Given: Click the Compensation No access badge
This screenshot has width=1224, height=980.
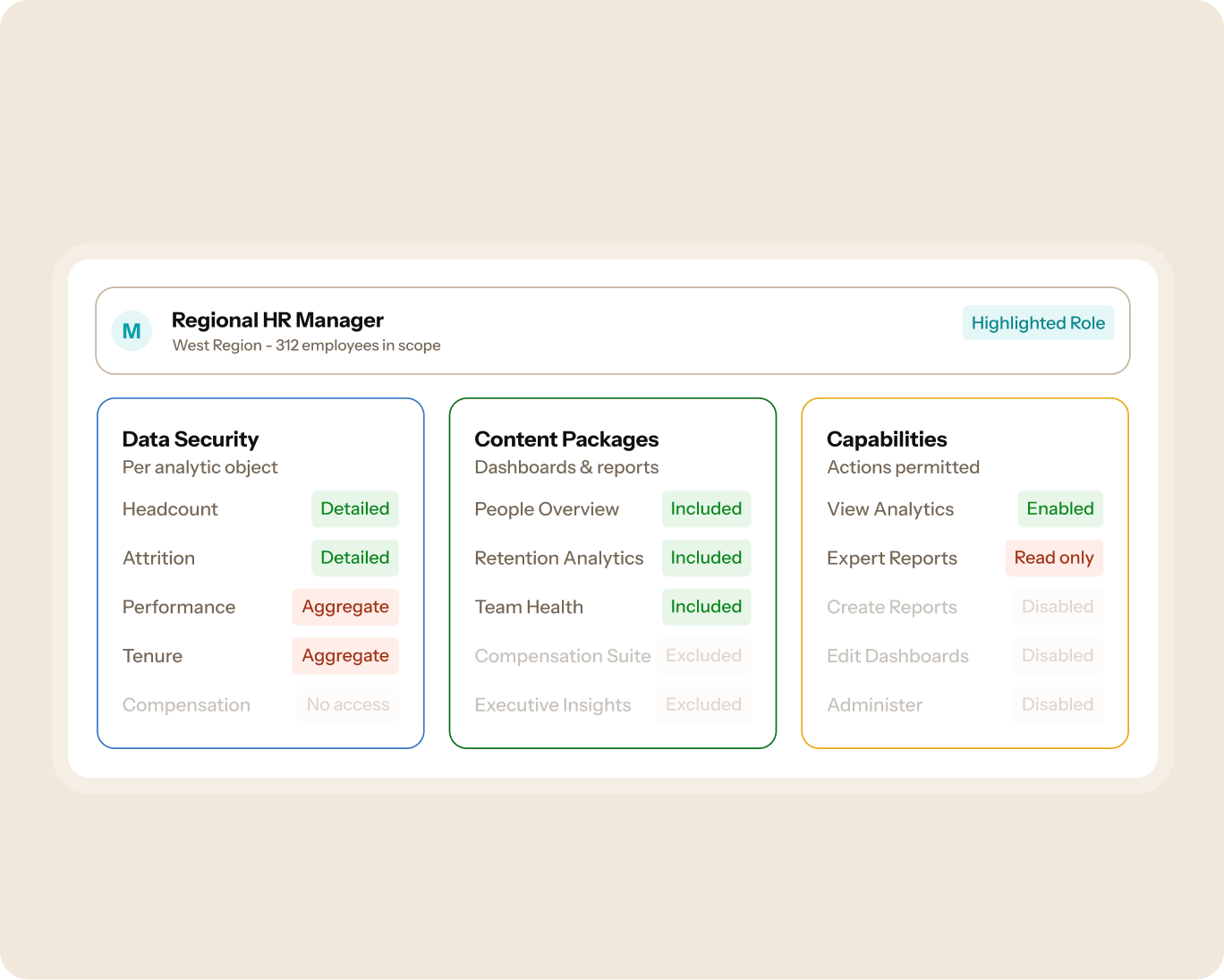Looking at the screenshot, I should coord(348,705).
